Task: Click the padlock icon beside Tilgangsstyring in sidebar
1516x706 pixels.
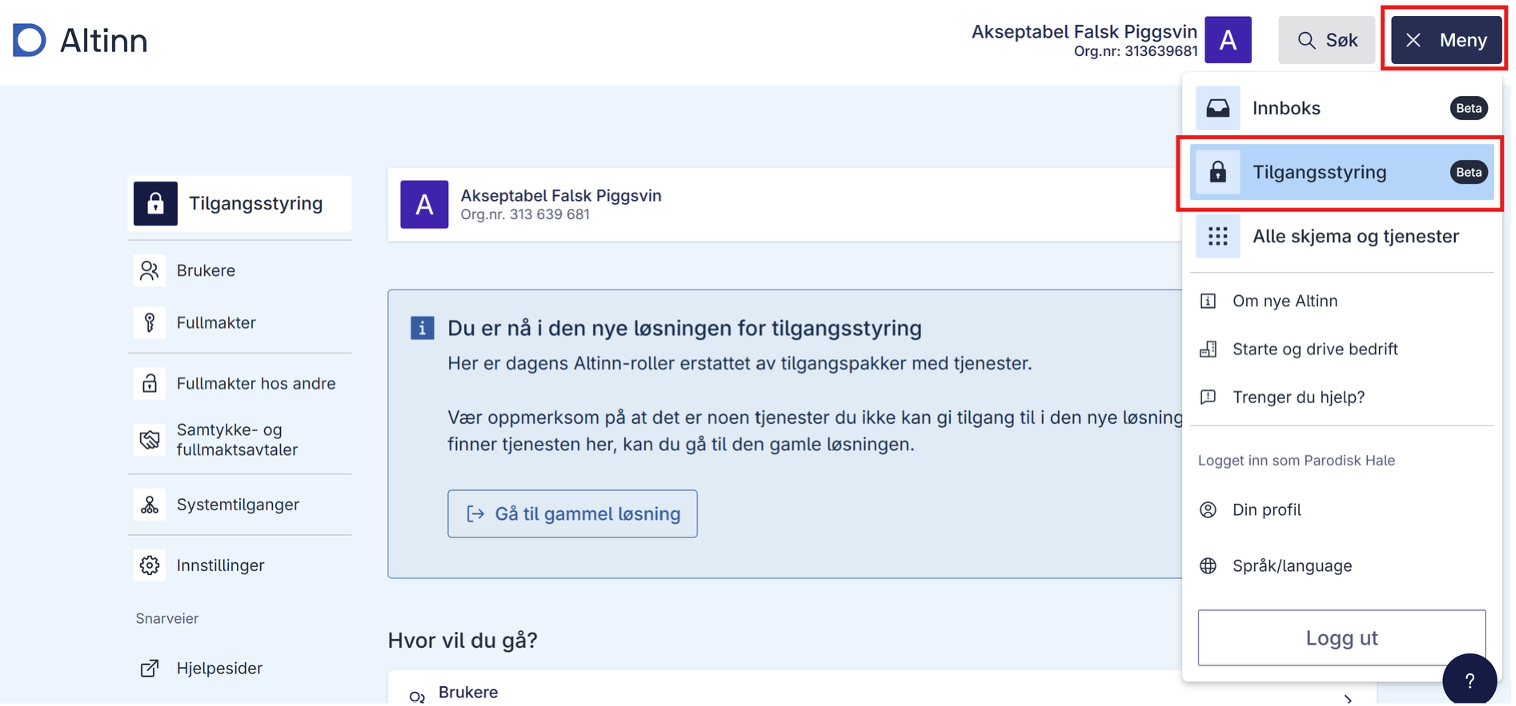Action: pos(155,203)
